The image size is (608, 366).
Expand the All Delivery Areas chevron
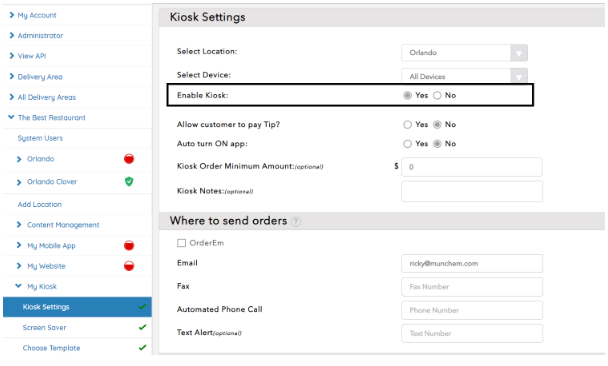(12, 97)
